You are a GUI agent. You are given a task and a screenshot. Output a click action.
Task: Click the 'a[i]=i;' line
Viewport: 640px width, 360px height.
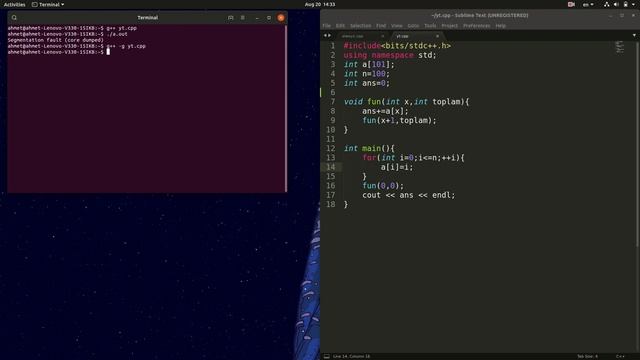coord(397,167)
